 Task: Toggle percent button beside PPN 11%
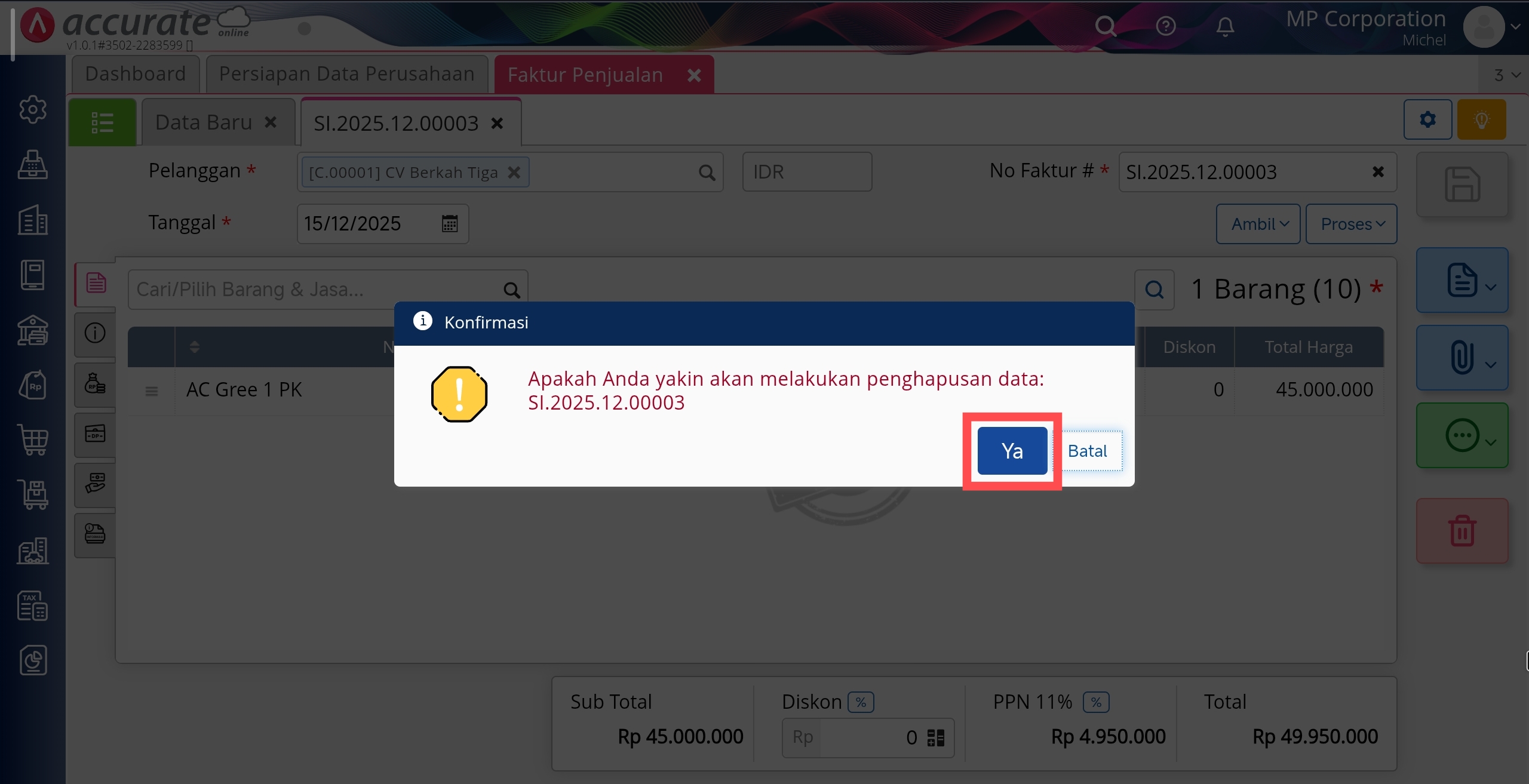click(x=1096, y=702)
